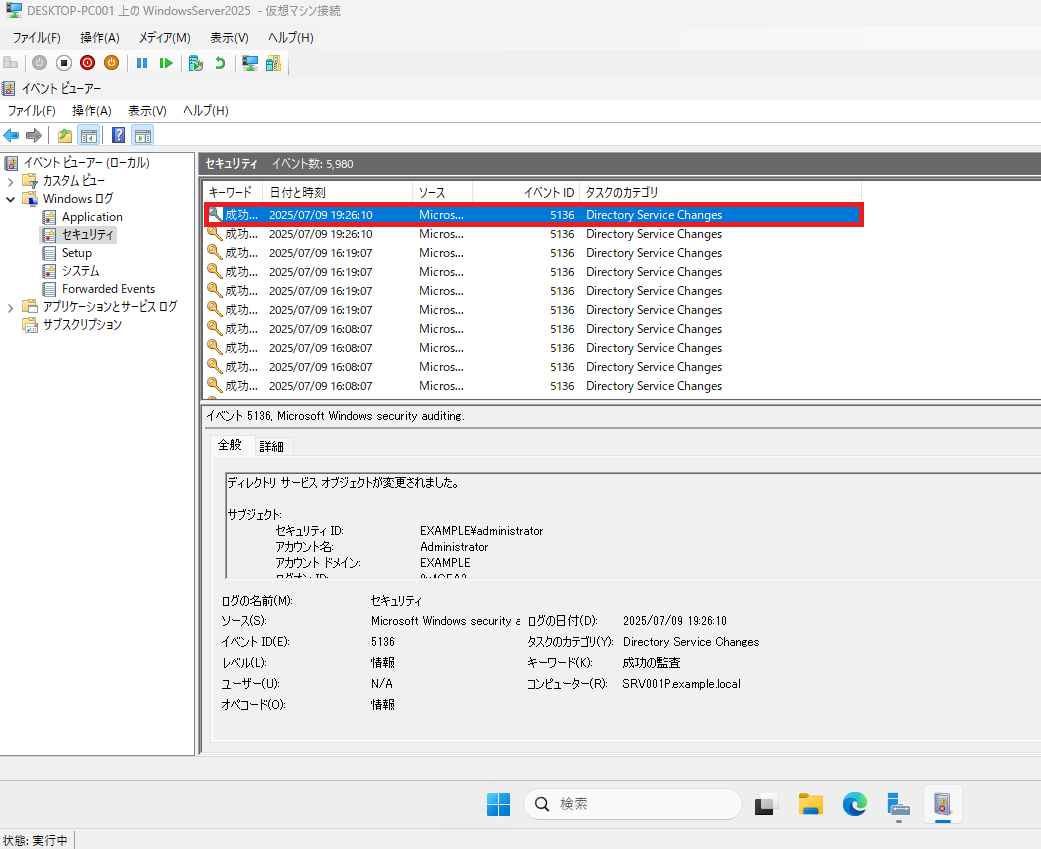1041x849 pixels.
Task: Click the N/A user value
Action: 382,684
